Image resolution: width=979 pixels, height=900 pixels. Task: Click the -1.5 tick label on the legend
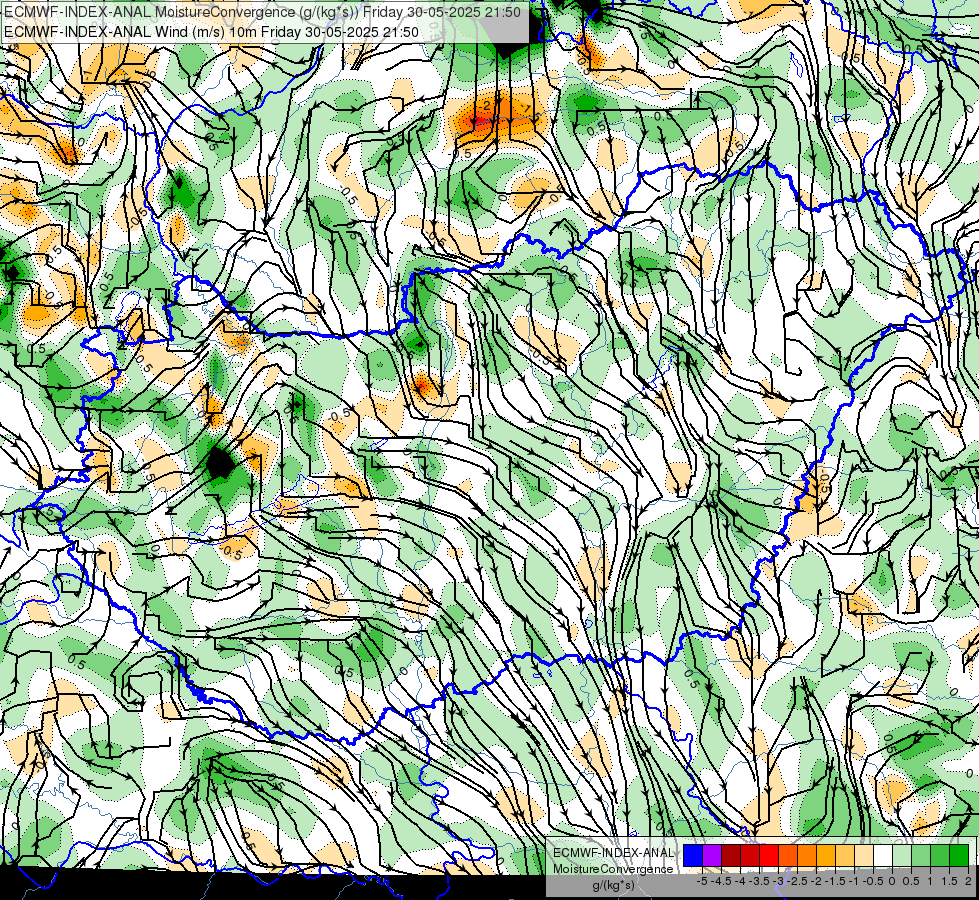(835, 881)
